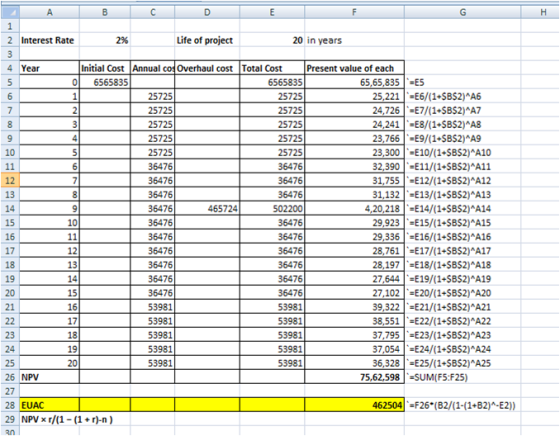Select year 9 cell in column A

[x=49, y=209]
